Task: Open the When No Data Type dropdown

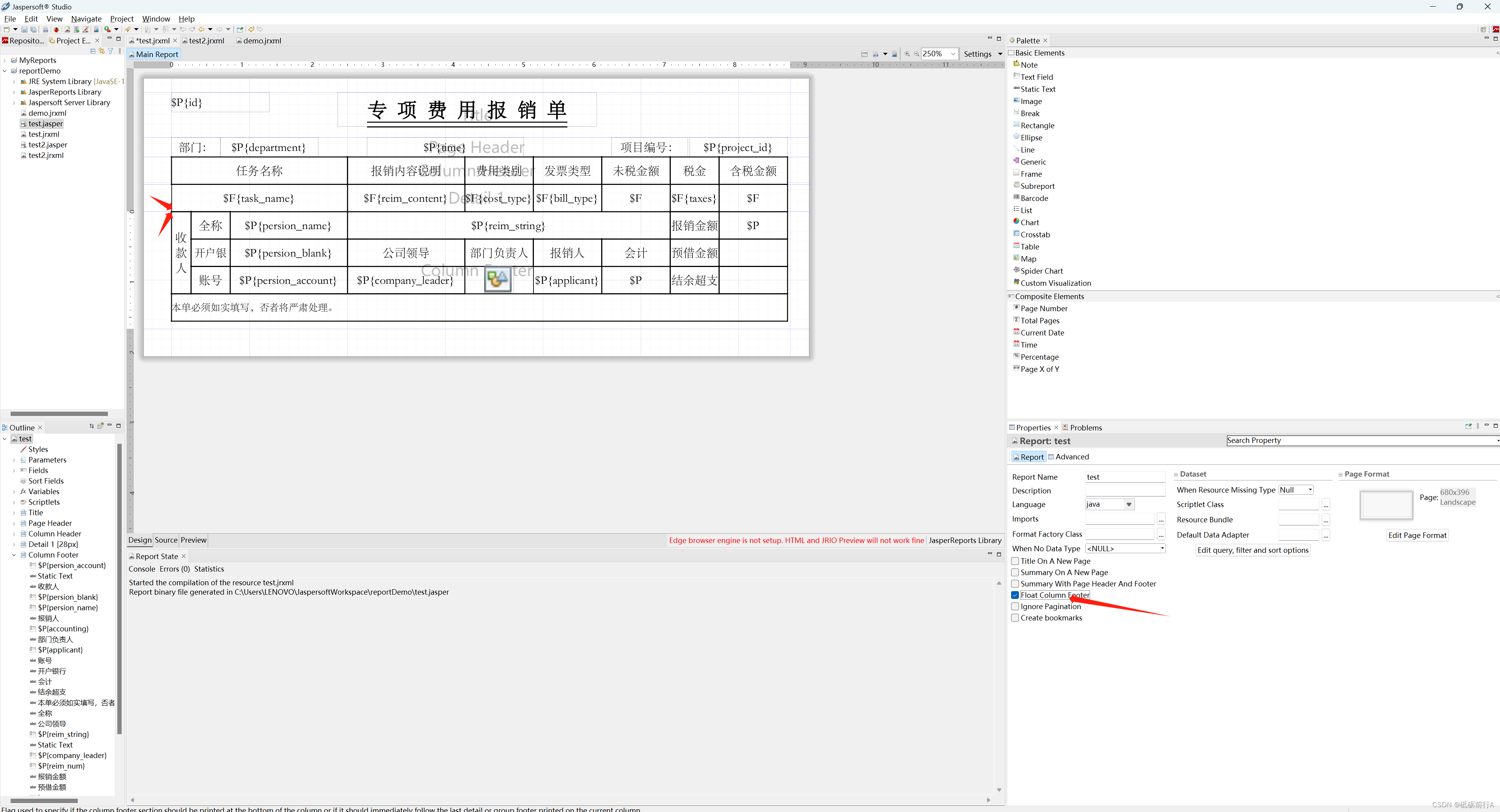Action: point(1125,549)
